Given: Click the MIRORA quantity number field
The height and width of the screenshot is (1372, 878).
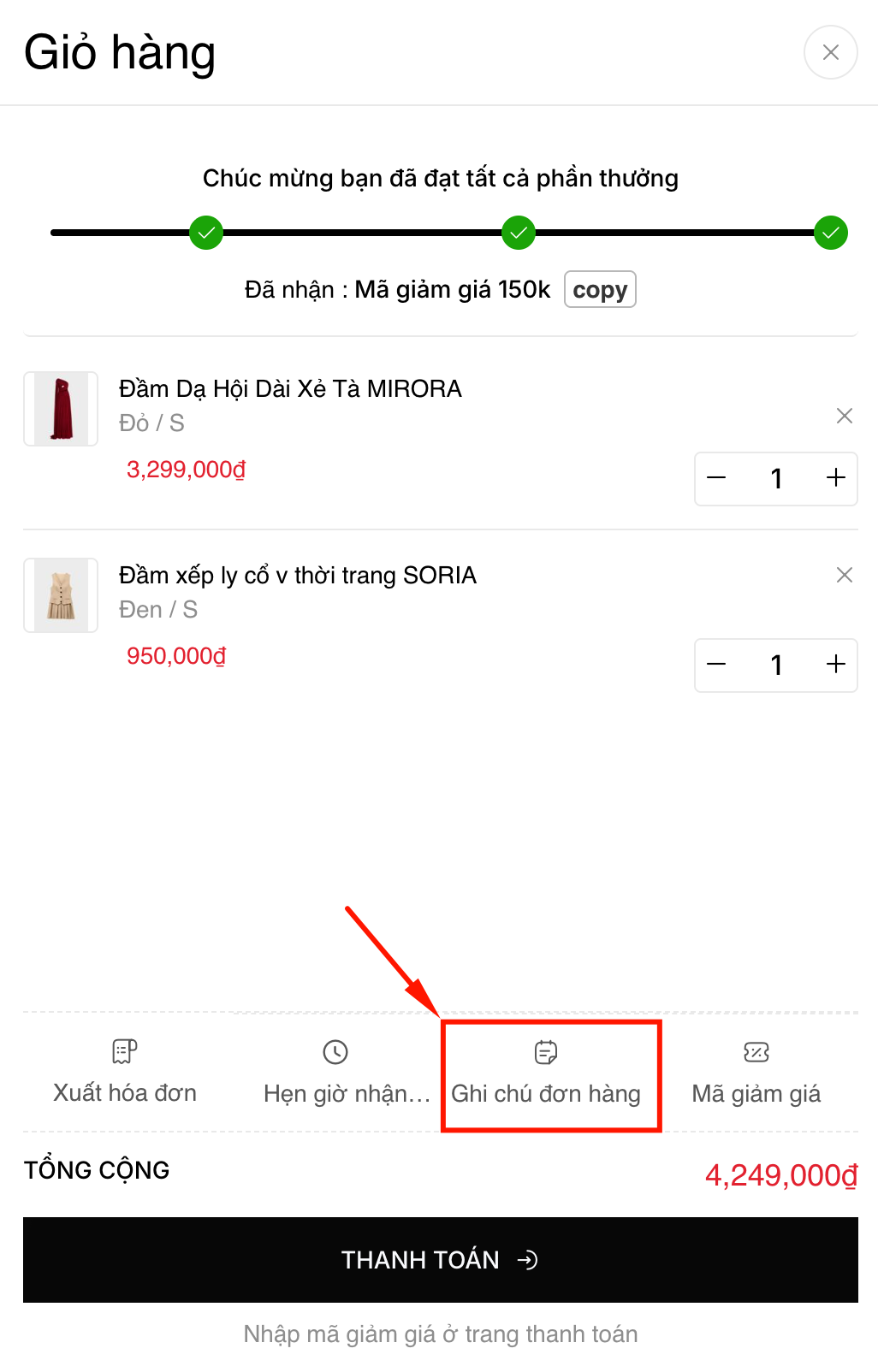Looking at the screenshot, I should tap(776, 478).
